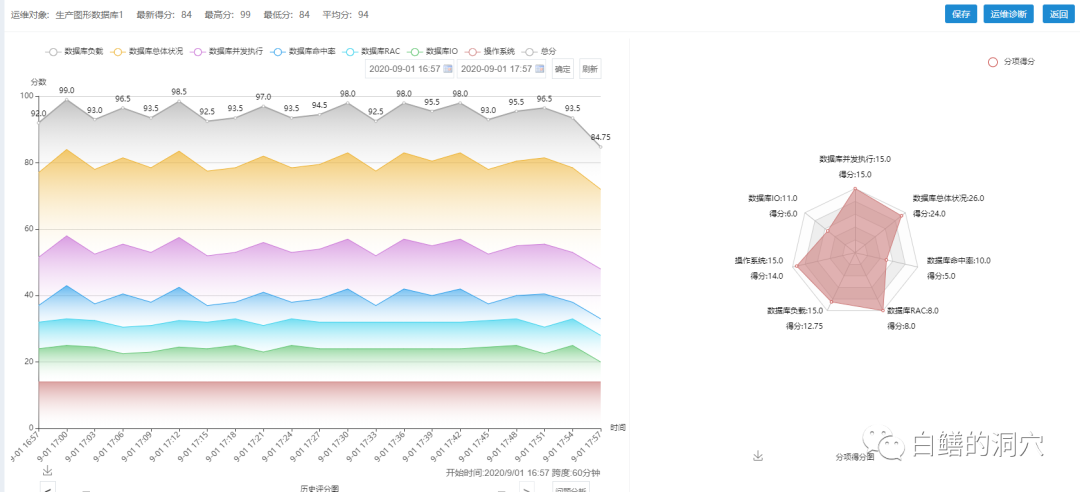Screen dimensions: 1080x492
Task: Click radar label 数据库总体状况:26.0
Action: pyautogui.click(x=948, y=198)
